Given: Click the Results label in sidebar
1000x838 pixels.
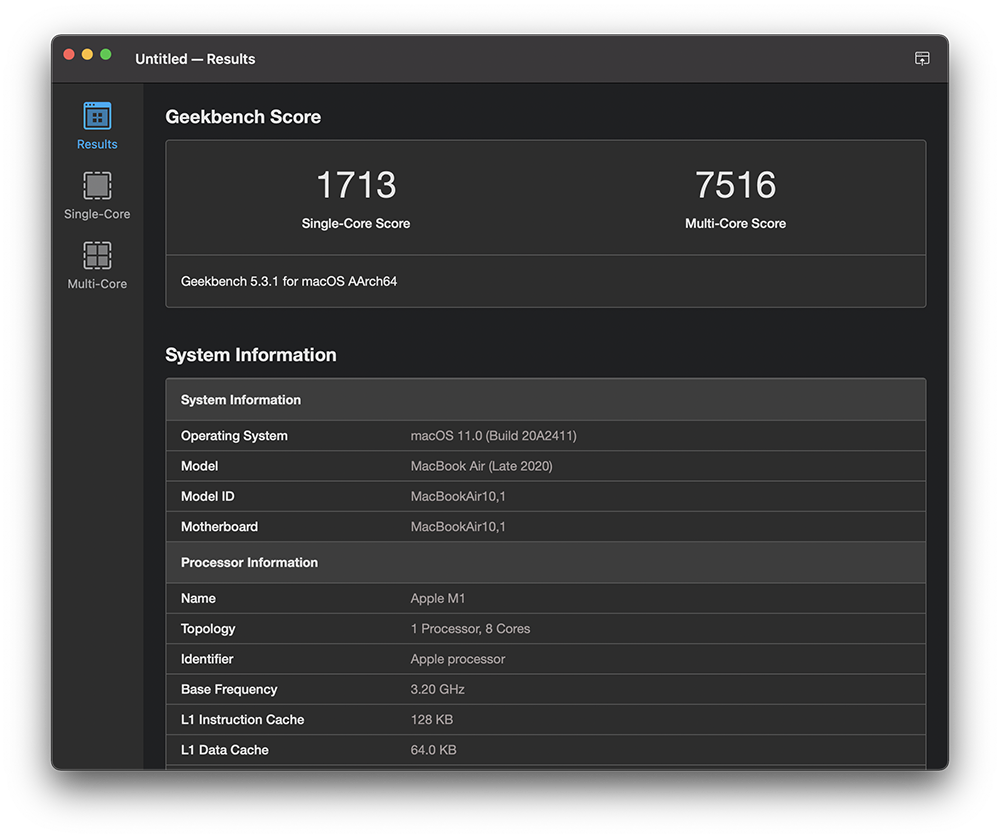Looking at the screenshot, I should (97, 144).
